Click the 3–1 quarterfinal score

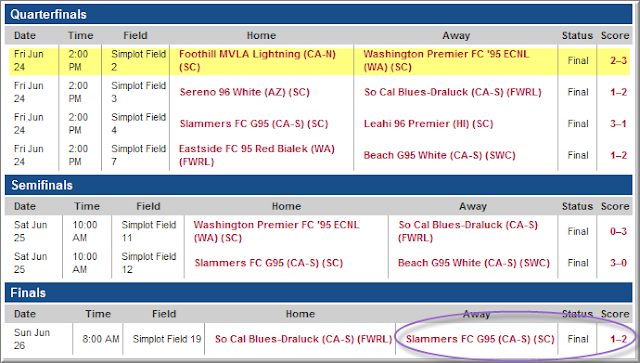(618, 124)
